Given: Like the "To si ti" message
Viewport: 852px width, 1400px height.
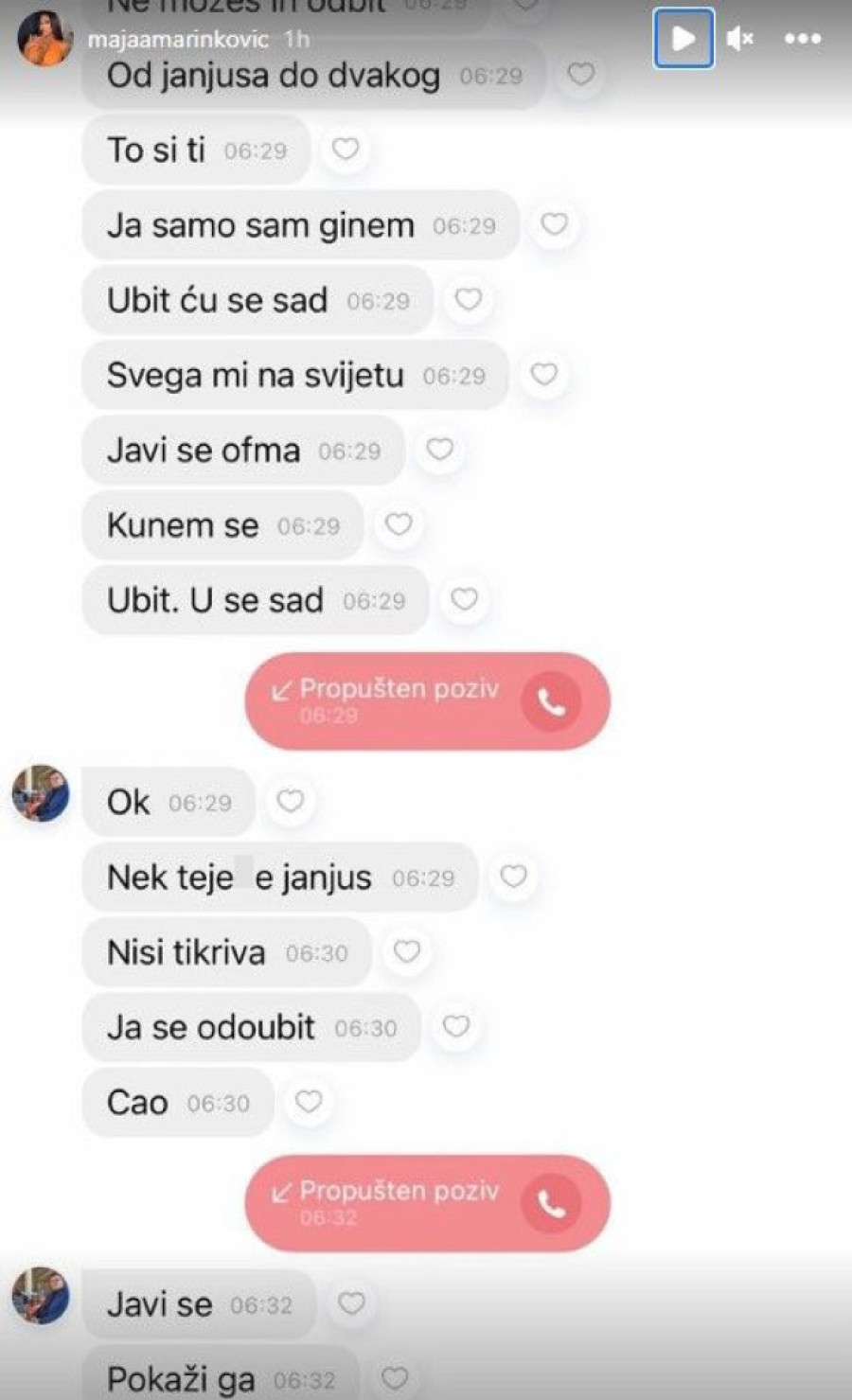Looking at the screenshot, I should point(346,150).
